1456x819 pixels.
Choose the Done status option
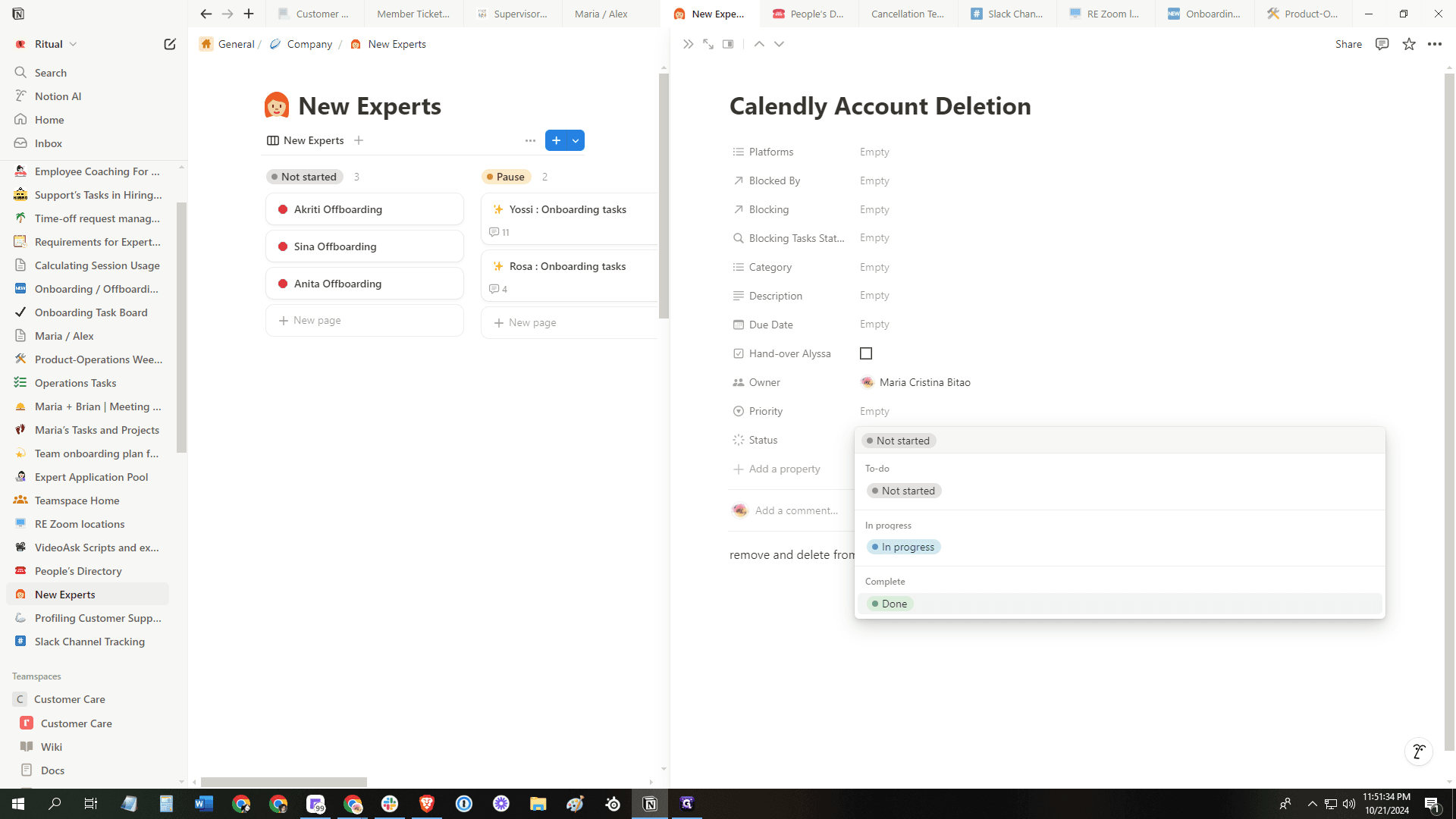pyautogui.click(x=890, y=604)
